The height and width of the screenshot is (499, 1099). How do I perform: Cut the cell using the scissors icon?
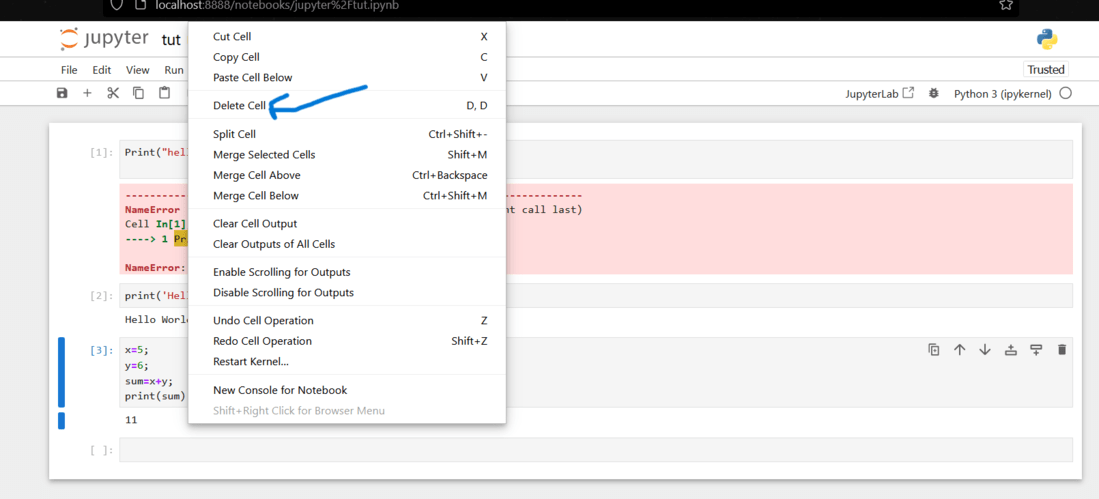tap(113, 93)
